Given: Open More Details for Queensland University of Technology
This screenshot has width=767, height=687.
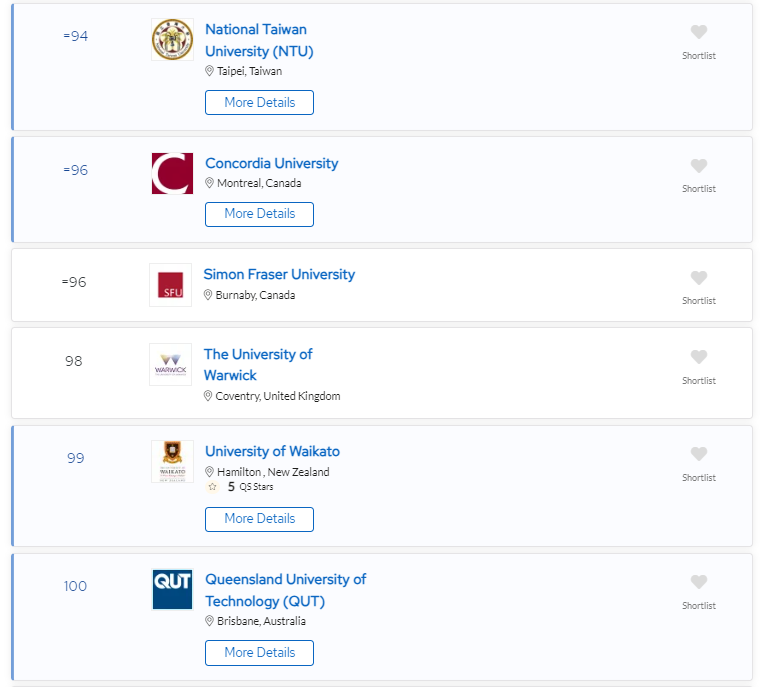Looking at the screenshot, I should [x=259, y=652].
